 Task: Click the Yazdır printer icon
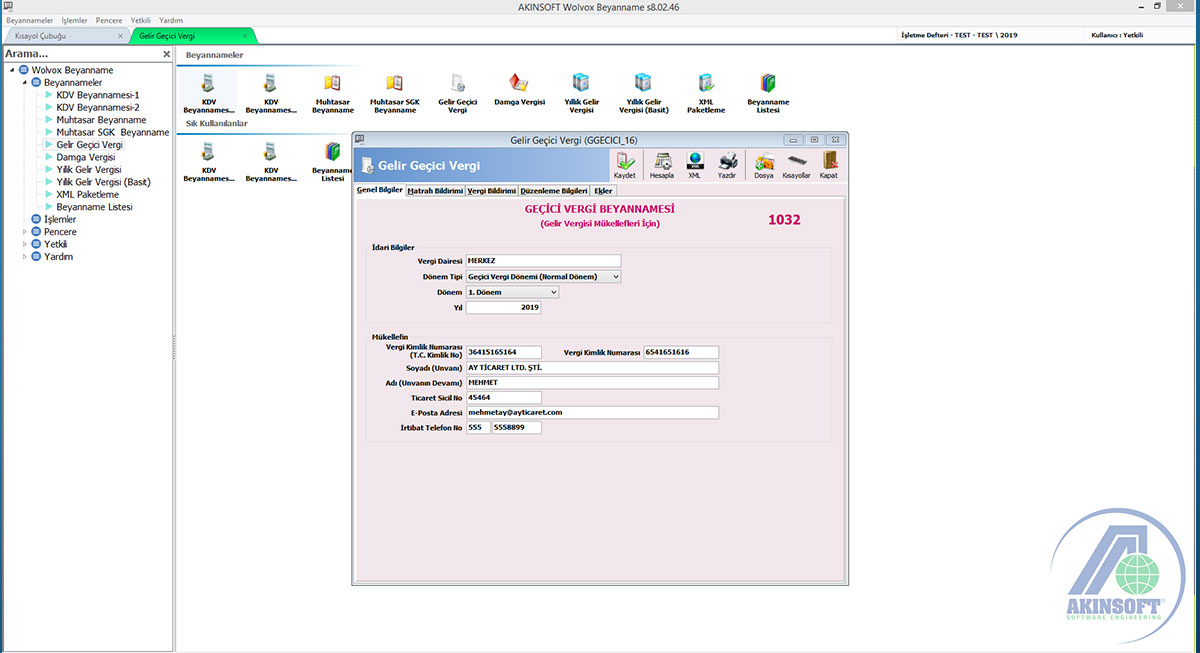tap(728, 163)
